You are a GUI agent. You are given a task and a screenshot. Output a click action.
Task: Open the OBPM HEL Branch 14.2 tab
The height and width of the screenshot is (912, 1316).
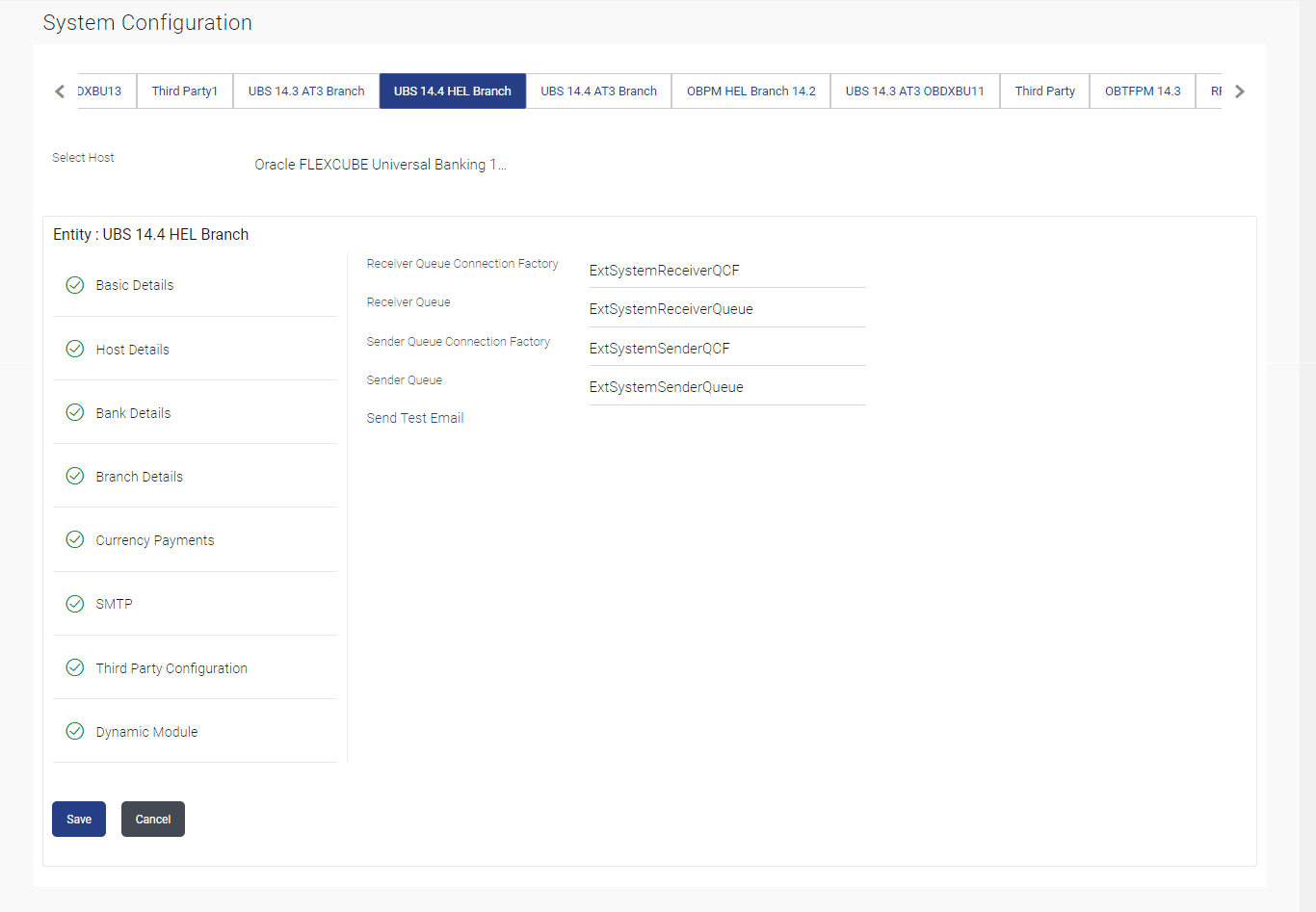point(751,91)
